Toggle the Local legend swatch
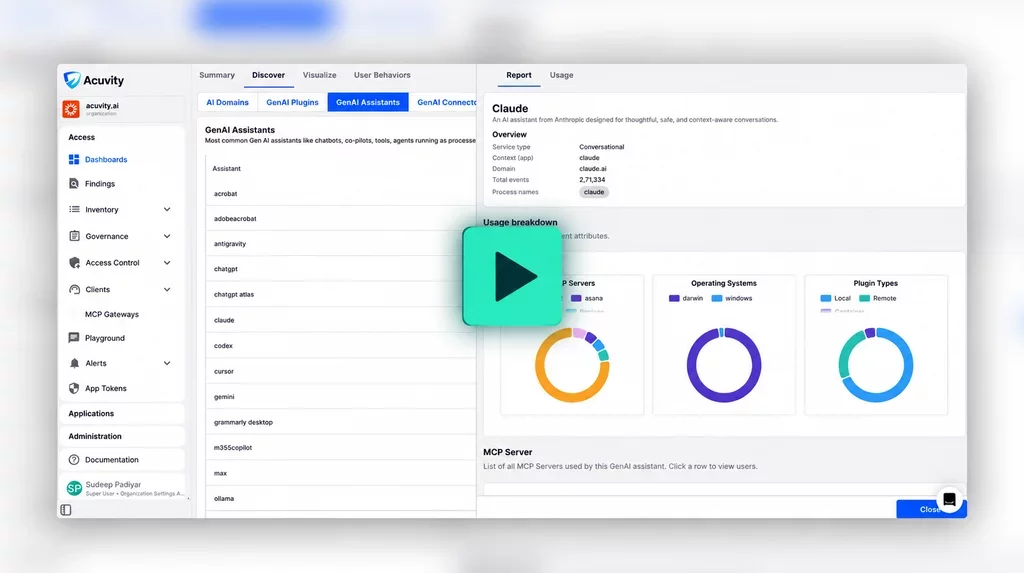This screenshot has height=573, width=1024. click(x=825, y=298)
